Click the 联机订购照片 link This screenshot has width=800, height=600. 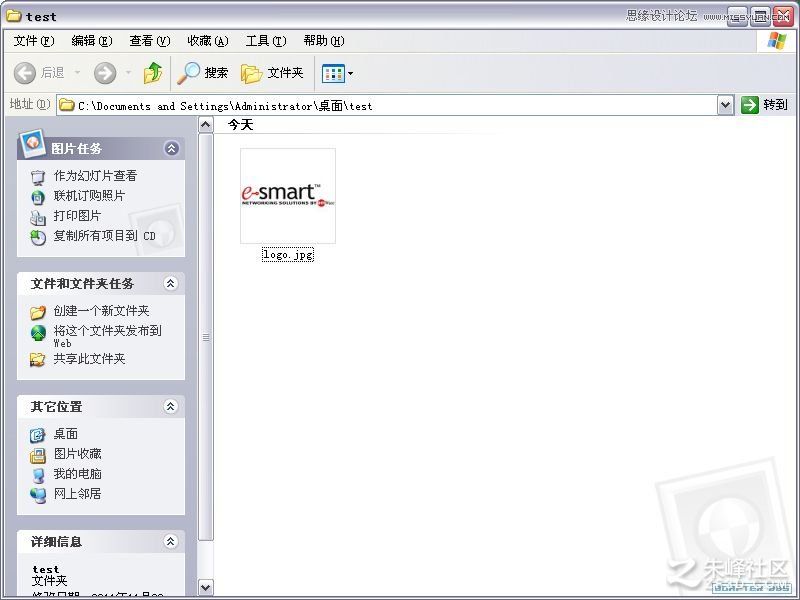[89, 196]
